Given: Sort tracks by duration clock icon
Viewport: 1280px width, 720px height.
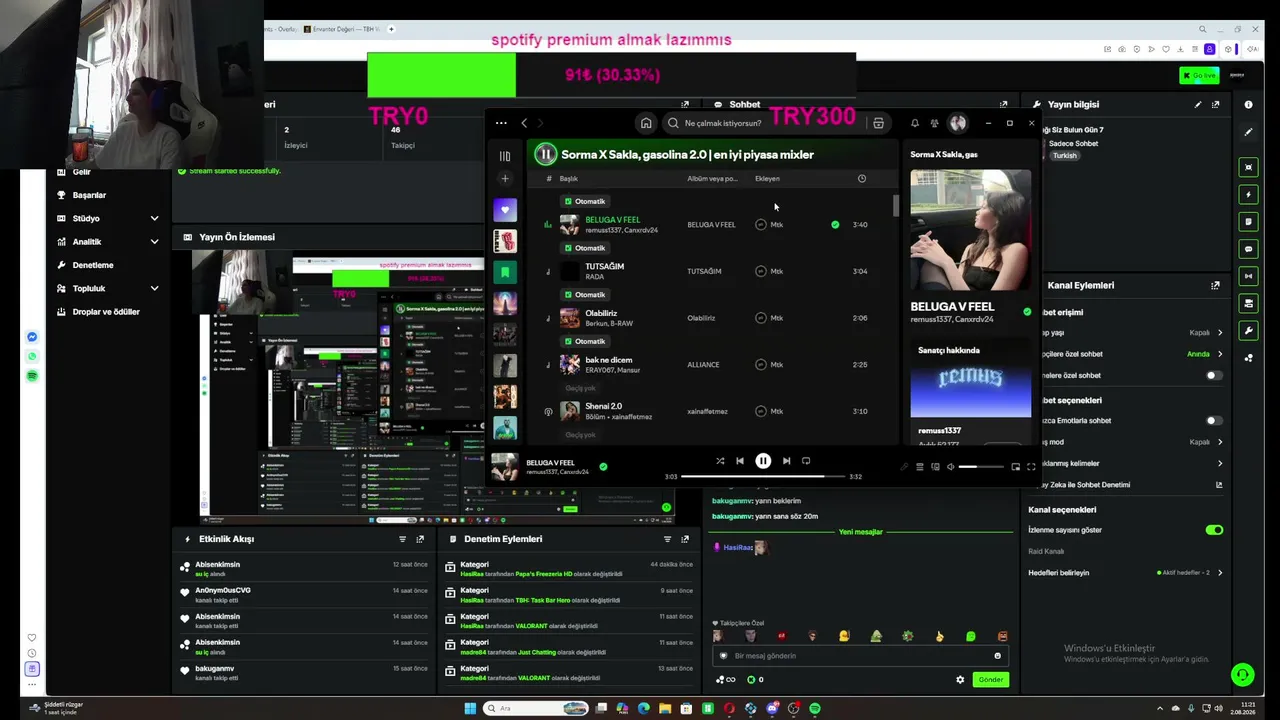Looking at the screenshot, I should pyautogui.click(x=862, y=179).
